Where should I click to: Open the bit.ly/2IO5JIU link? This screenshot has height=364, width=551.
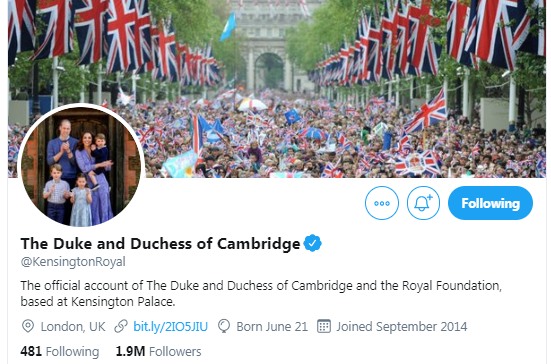(x=170, y=327)
